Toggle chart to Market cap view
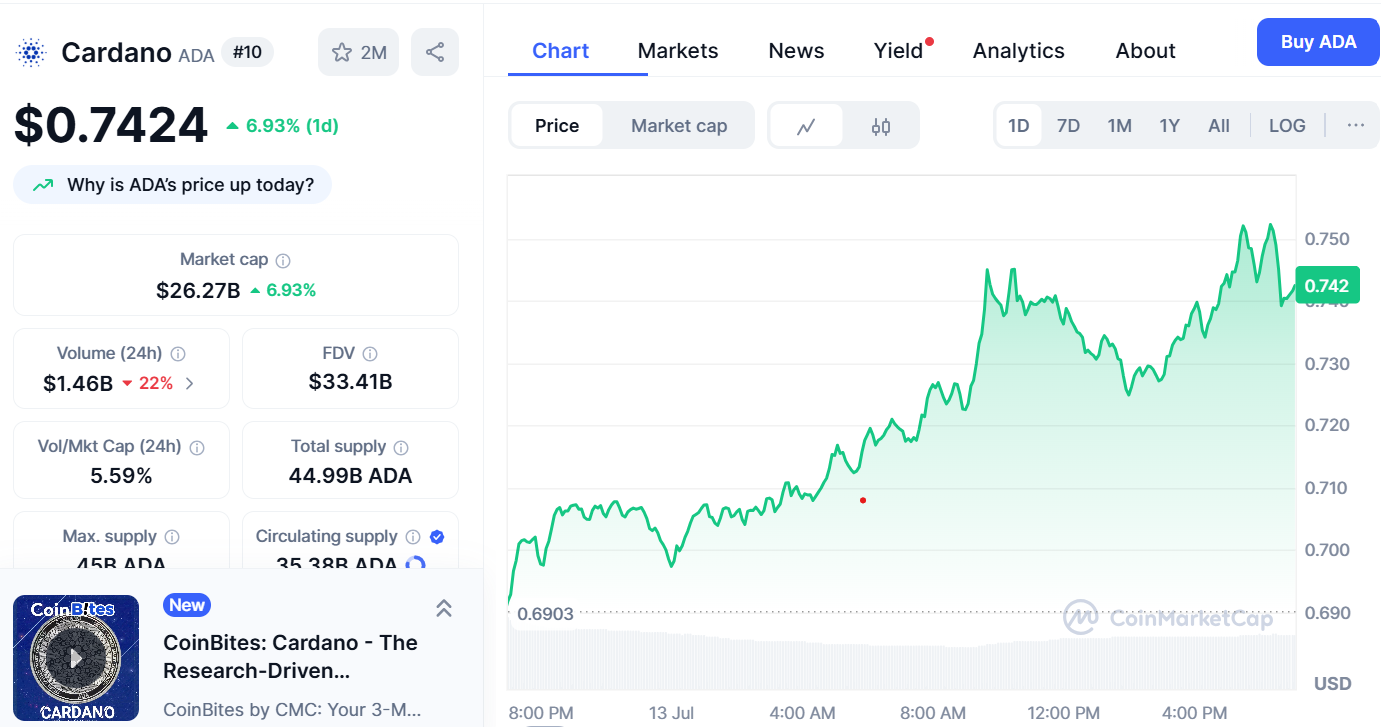 tap(679, 126)
